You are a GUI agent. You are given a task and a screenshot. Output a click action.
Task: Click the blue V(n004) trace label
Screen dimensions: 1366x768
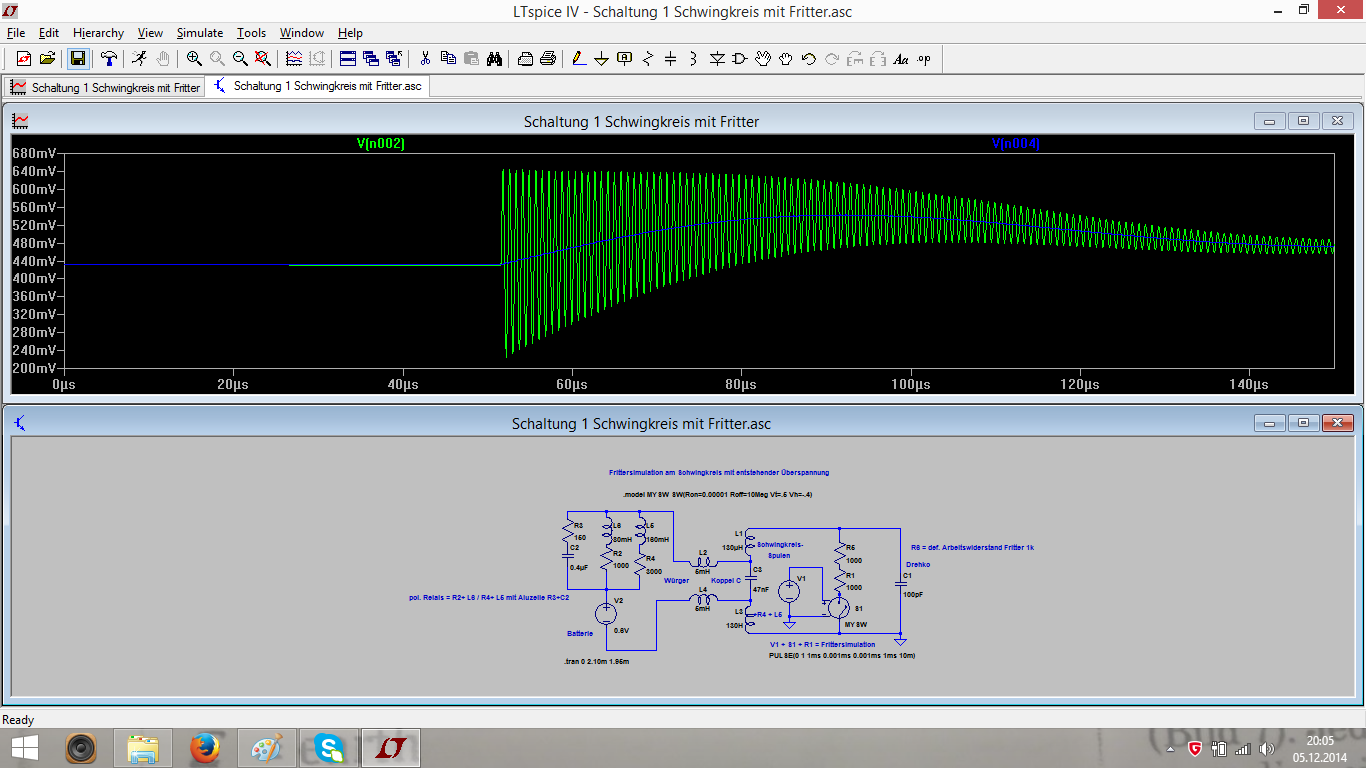coord(1015,144)
